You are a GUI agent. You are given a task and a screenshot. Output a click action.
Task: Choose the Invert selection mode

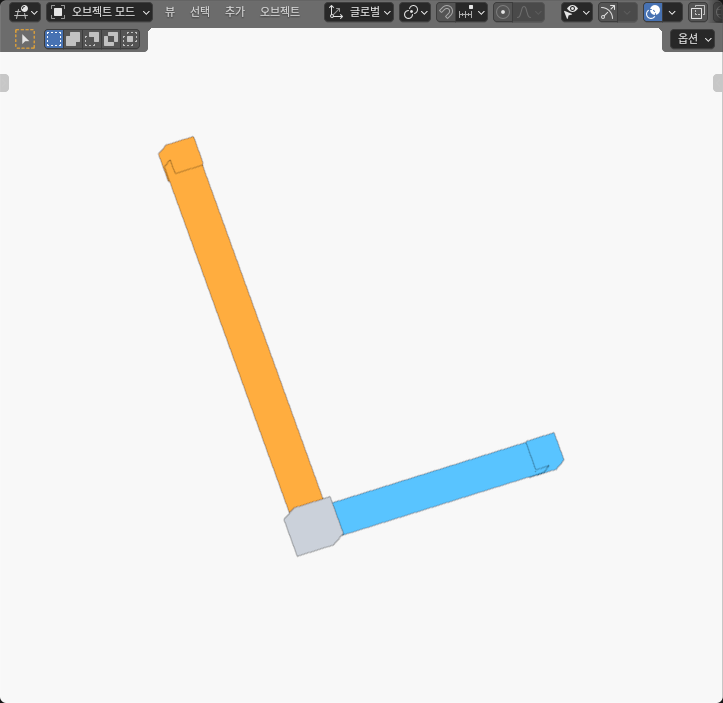pyautogui.click(x=111, y=39)
